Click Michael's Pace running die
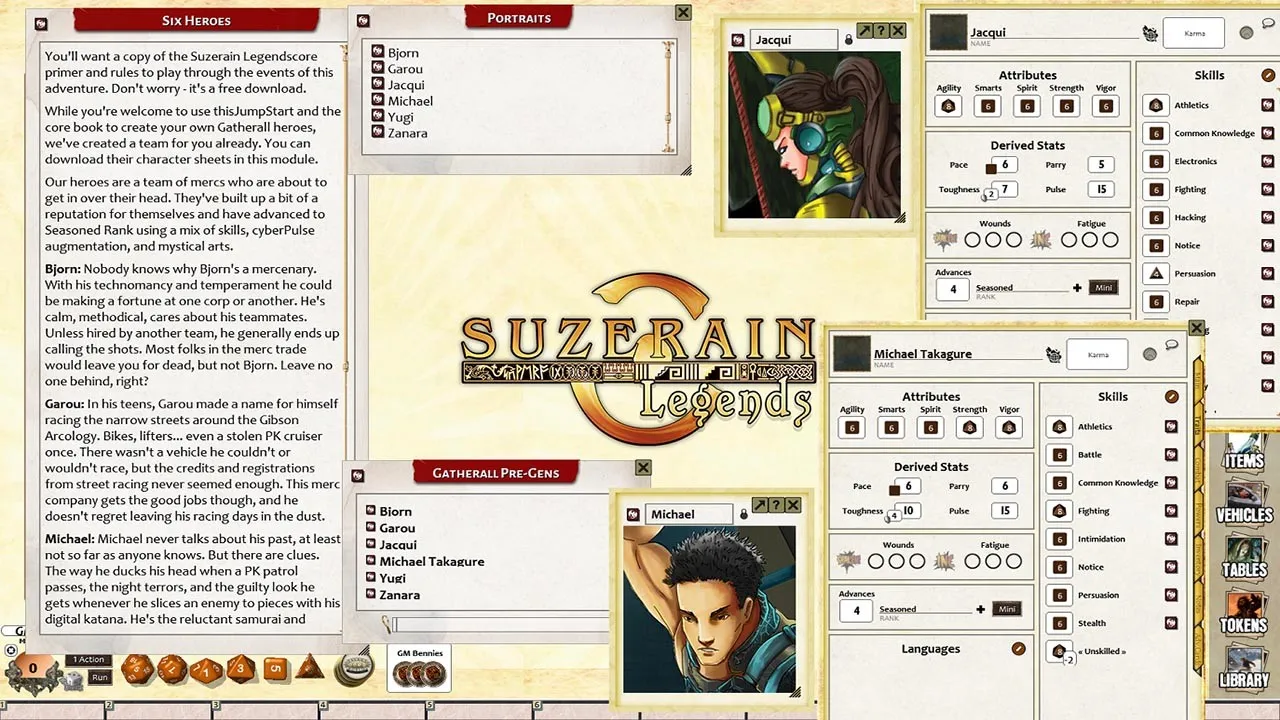Viewport: 1280px width, 720px height. [894, 488]
